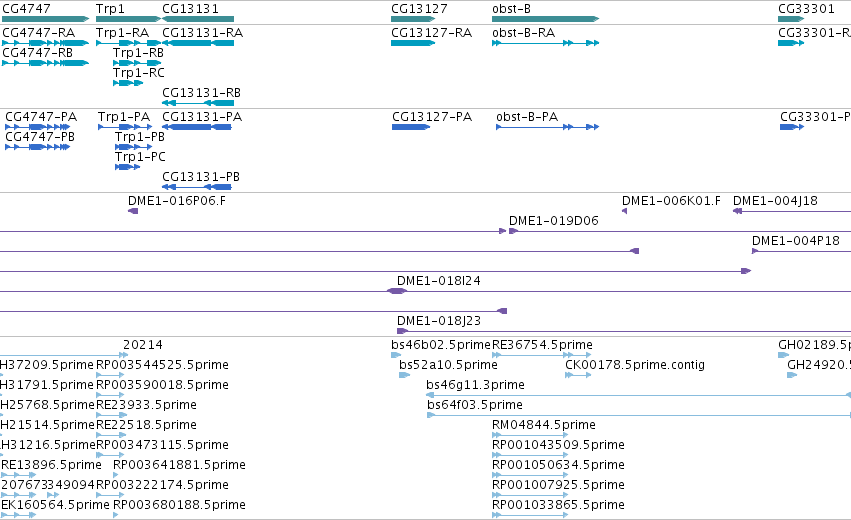Select the CG13131 gene feature
This screenshot has width=851, height=520.
198,19
